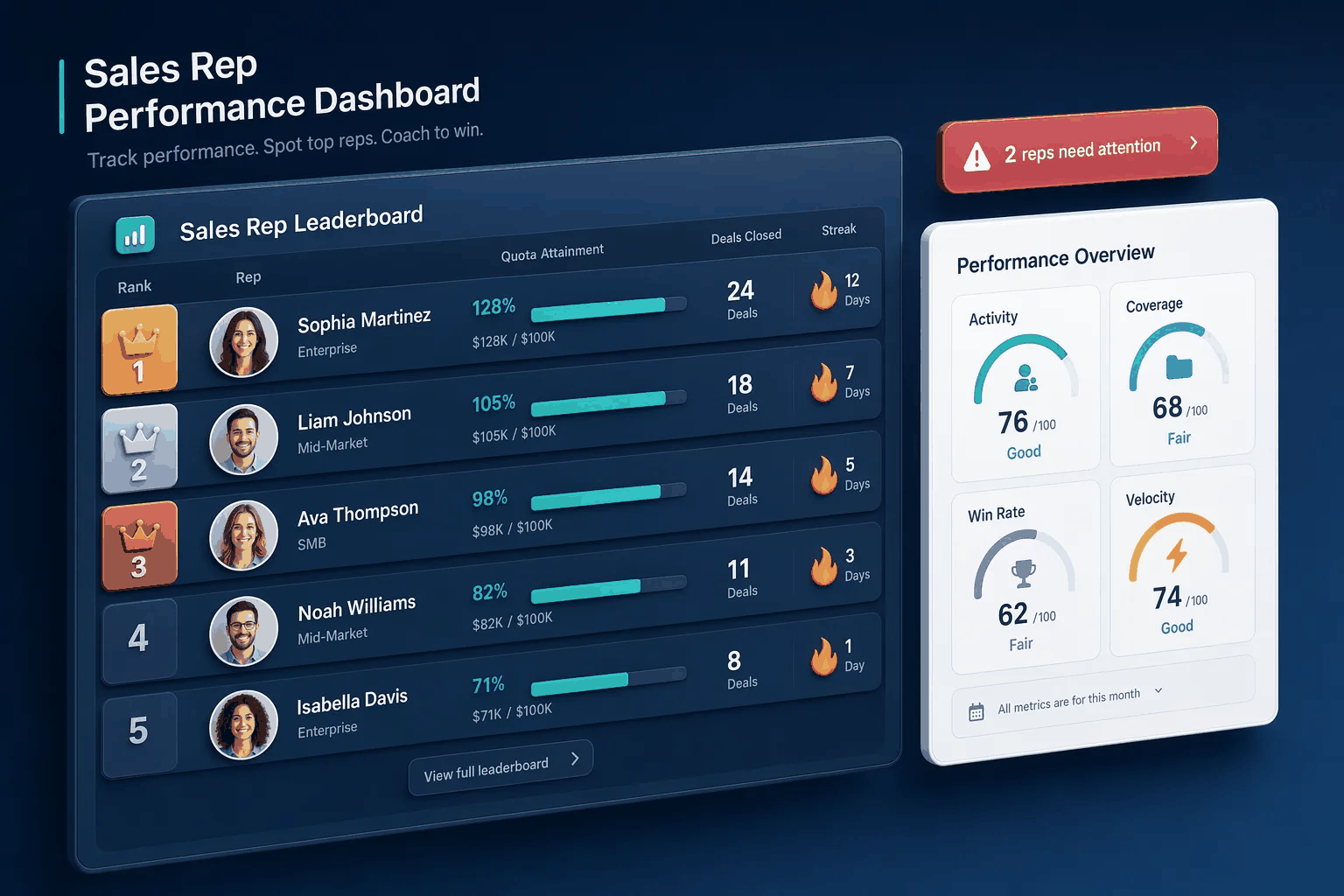1344x896 pixels.
Task: Click the View full leaderboard button
Action: pyautogui.click(x=500, y=767)
